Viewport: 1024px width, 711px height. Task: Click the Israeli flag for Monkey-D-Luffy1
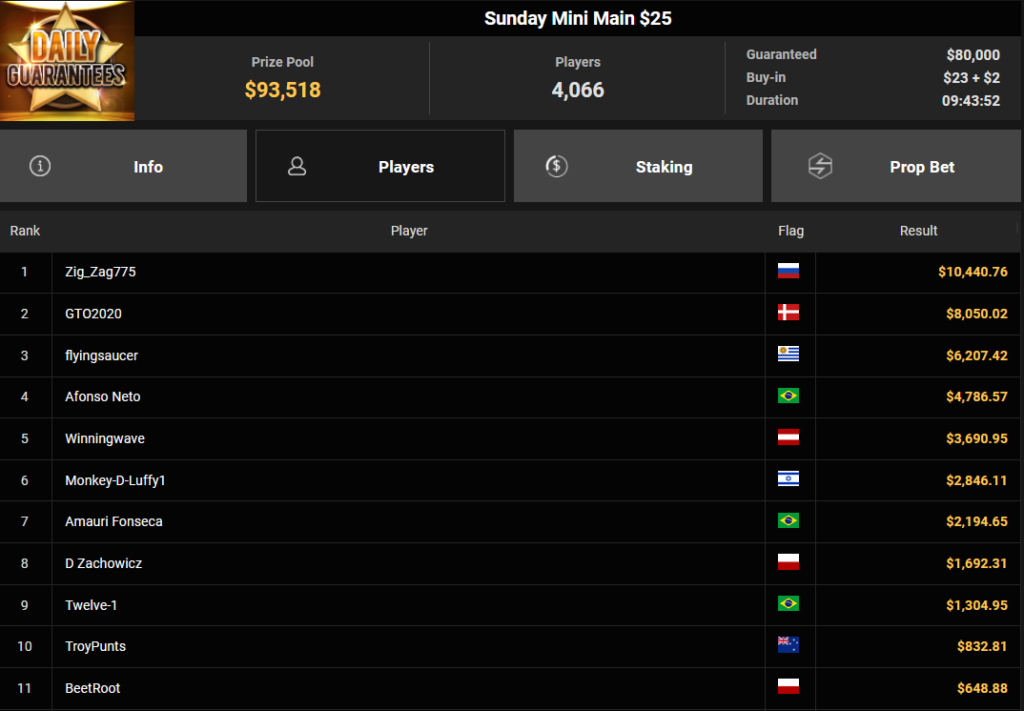(788, 479)
